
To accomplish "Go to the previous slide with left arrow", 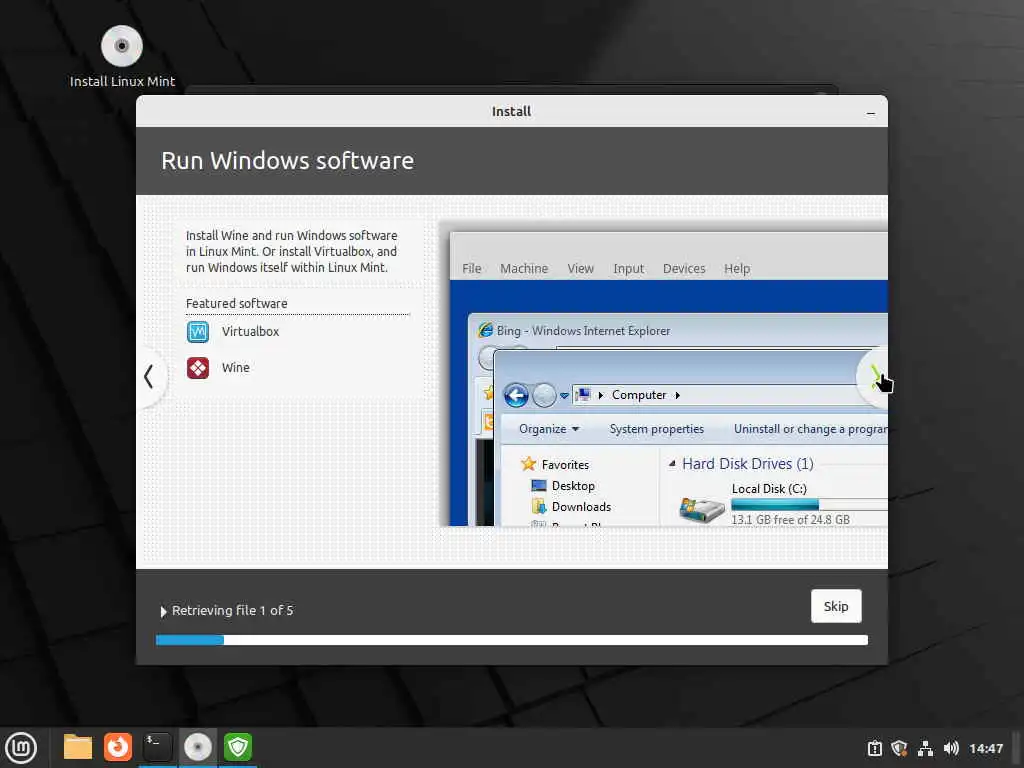I will 149,376.
